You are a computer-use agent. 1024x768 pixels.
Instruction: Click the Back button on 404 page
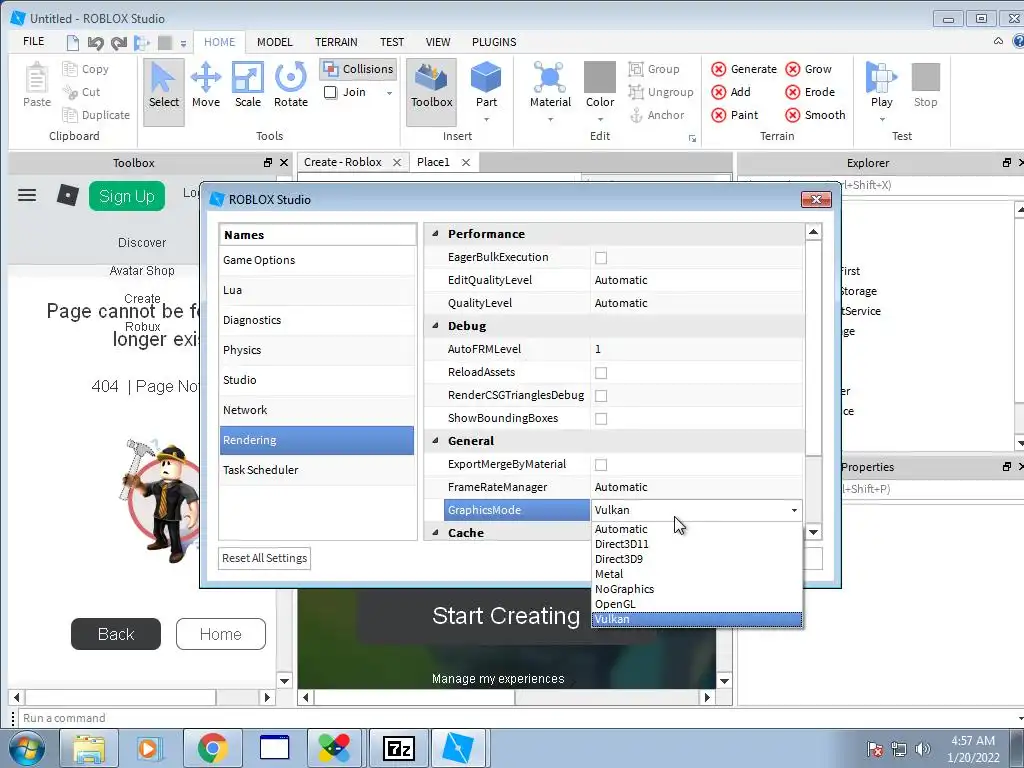click(x=116, y=634)
